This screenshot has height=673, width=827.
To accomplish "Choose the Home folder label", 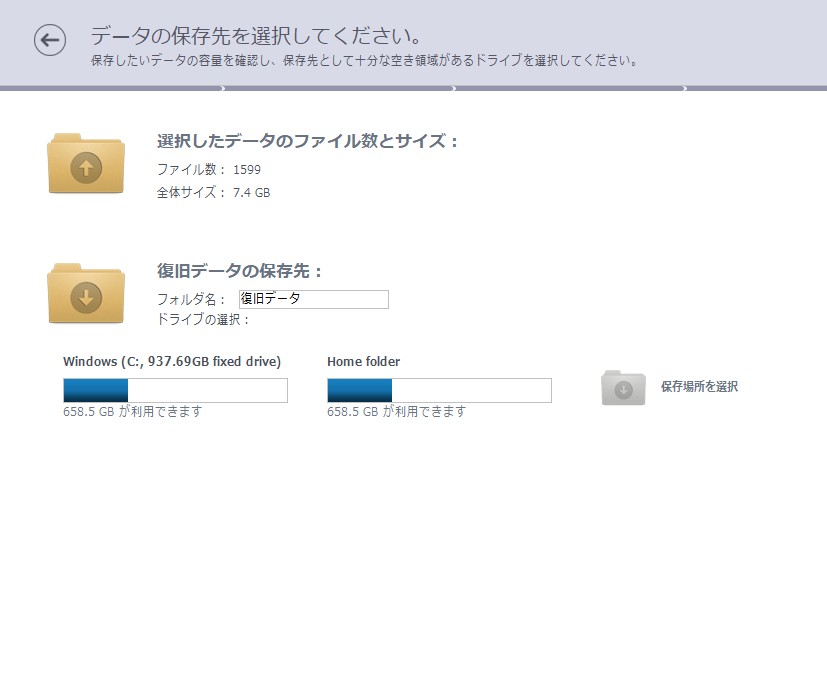I will tap(363, 362).
